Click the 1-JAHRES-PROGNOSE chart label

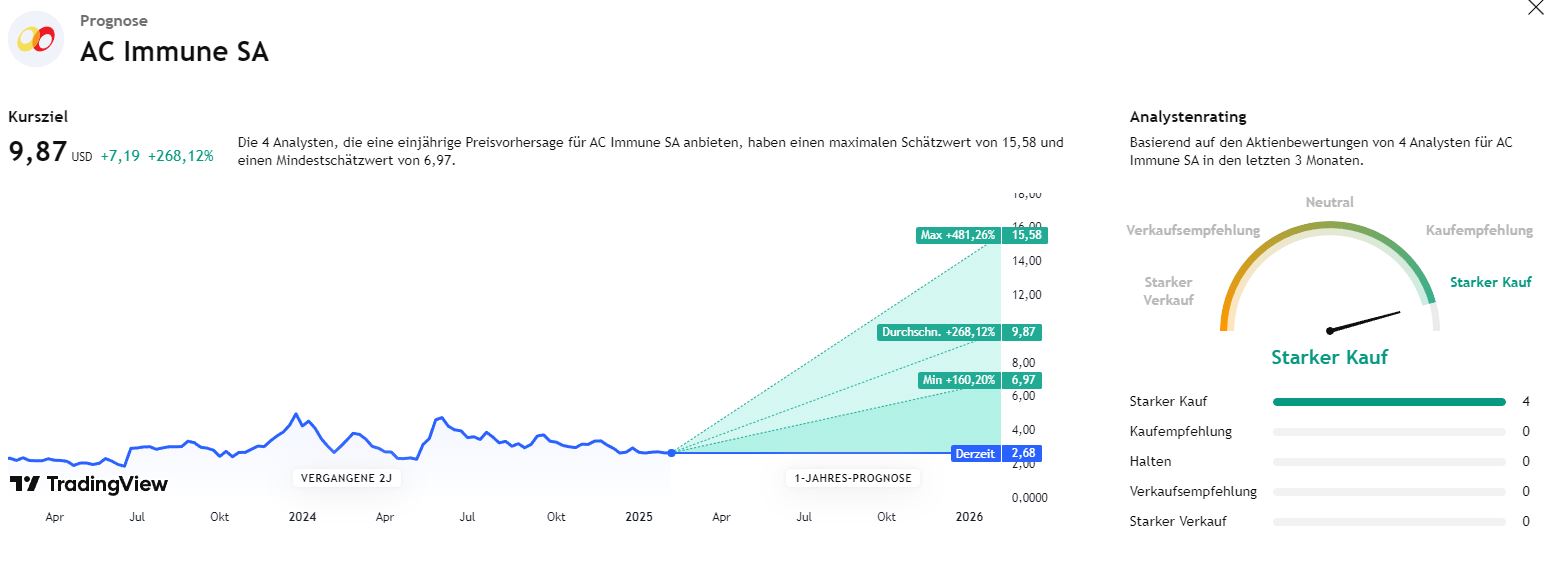coord(852,478)
